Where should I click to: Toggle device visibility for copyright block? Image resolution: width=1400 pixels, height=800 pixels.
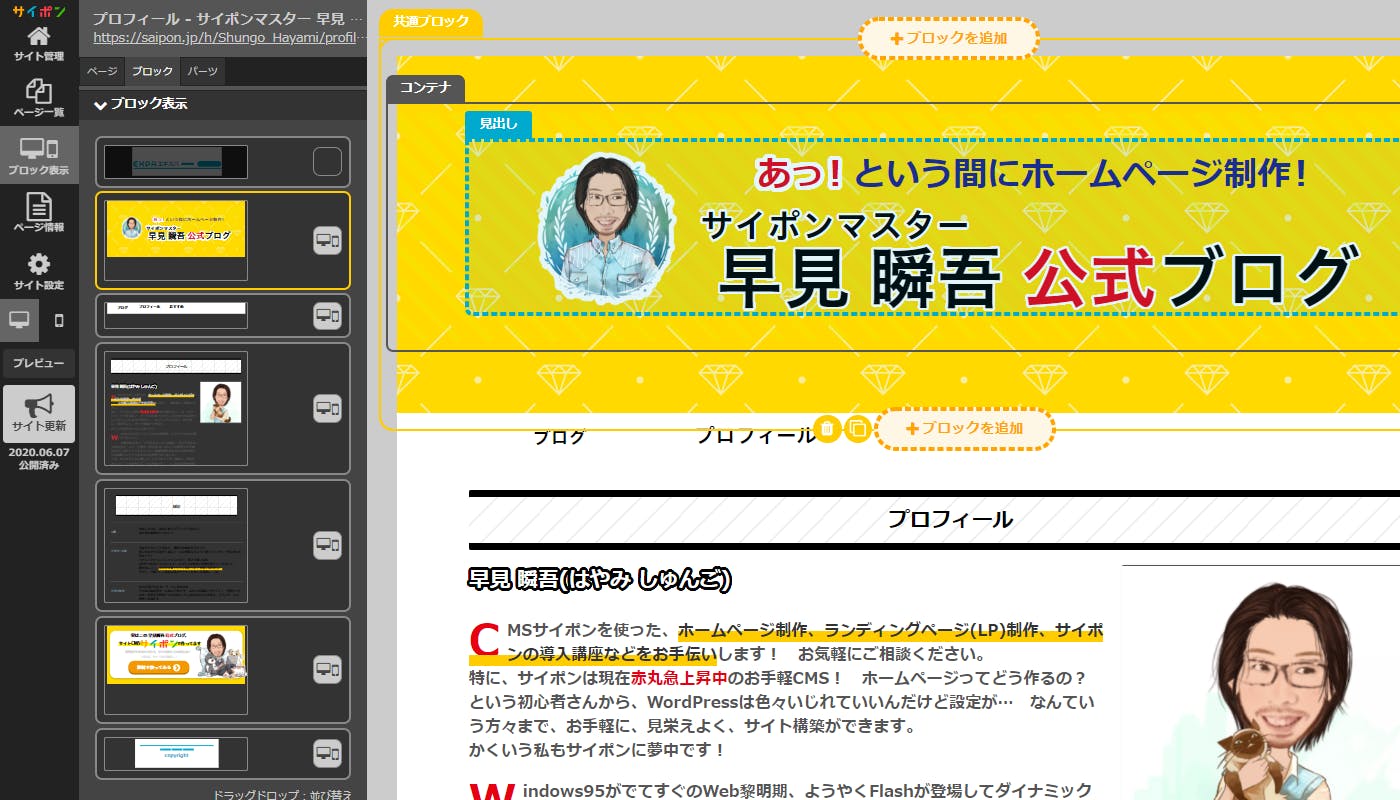click(x=327, y=754)
